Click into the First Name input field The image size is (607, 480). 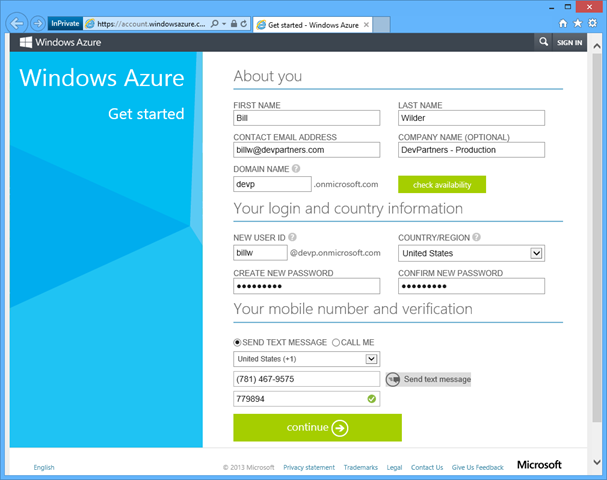tap(306, 118)
